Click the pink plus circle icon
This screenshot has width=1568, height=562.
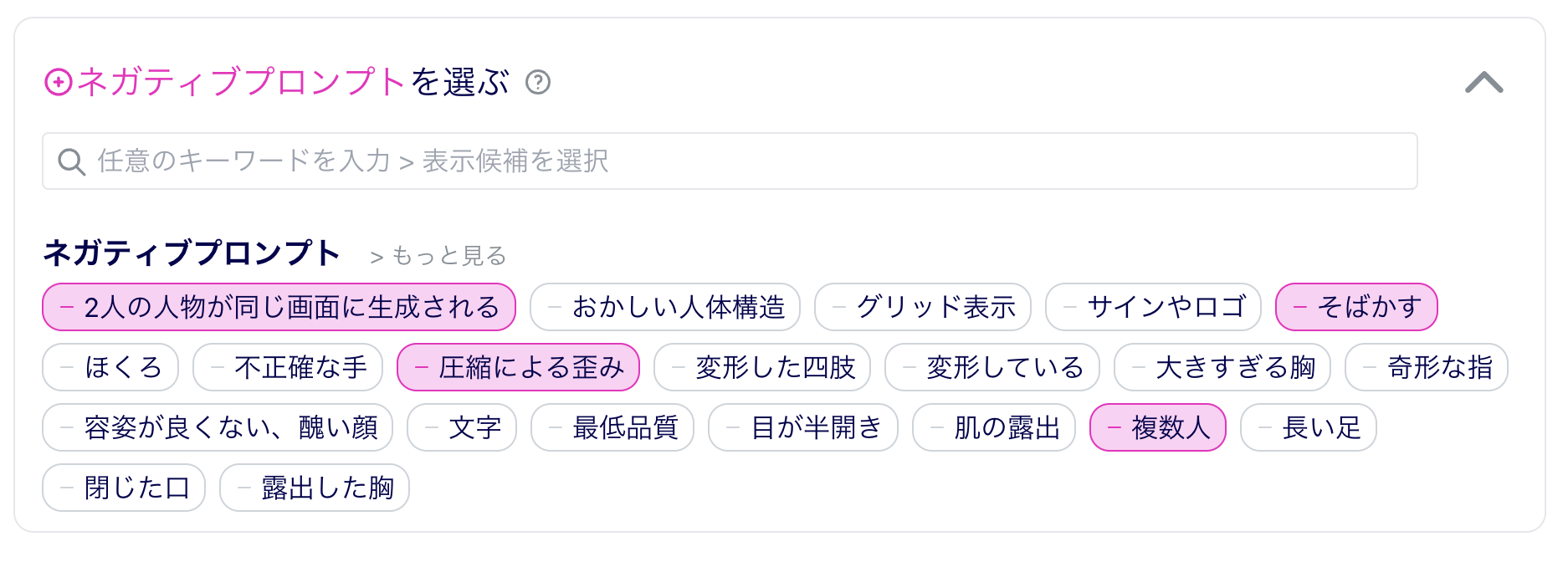tap(58, 83)
